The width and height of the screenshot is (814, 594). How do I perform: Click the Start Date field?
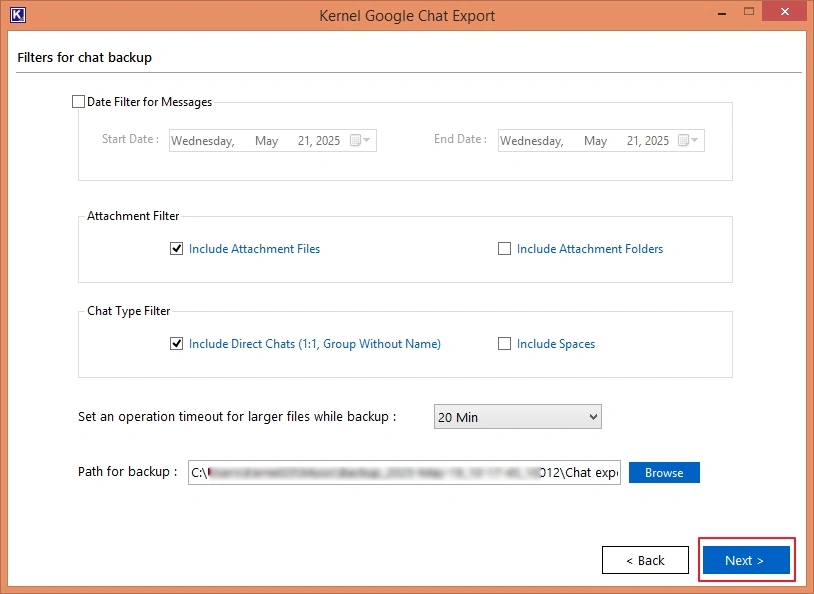pos(273,141)
